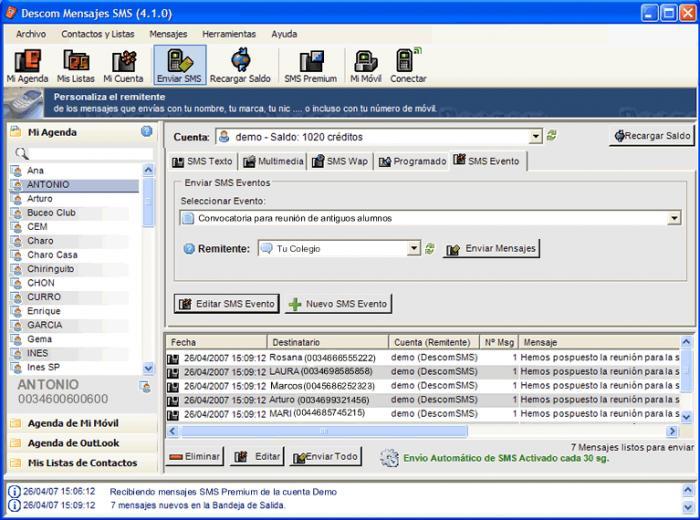Screen dimensions: 700x520
Task: Open the Mis Listas toolbar icon
Action: tap(75, 66)
